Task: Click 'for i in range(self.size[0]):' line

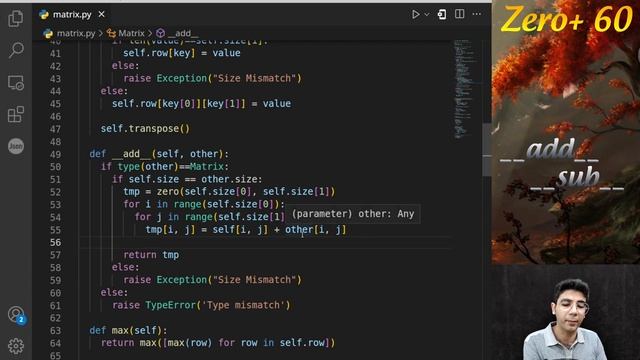Action: (x=204, y=204)
